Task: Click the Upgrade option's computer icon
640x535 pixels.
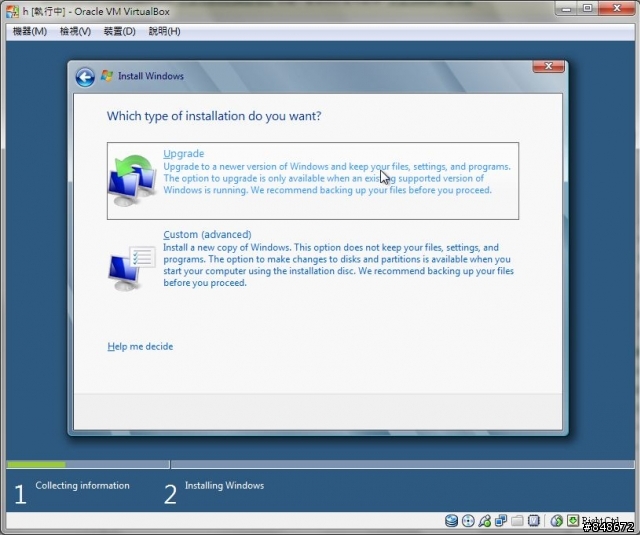Action: 133,180
